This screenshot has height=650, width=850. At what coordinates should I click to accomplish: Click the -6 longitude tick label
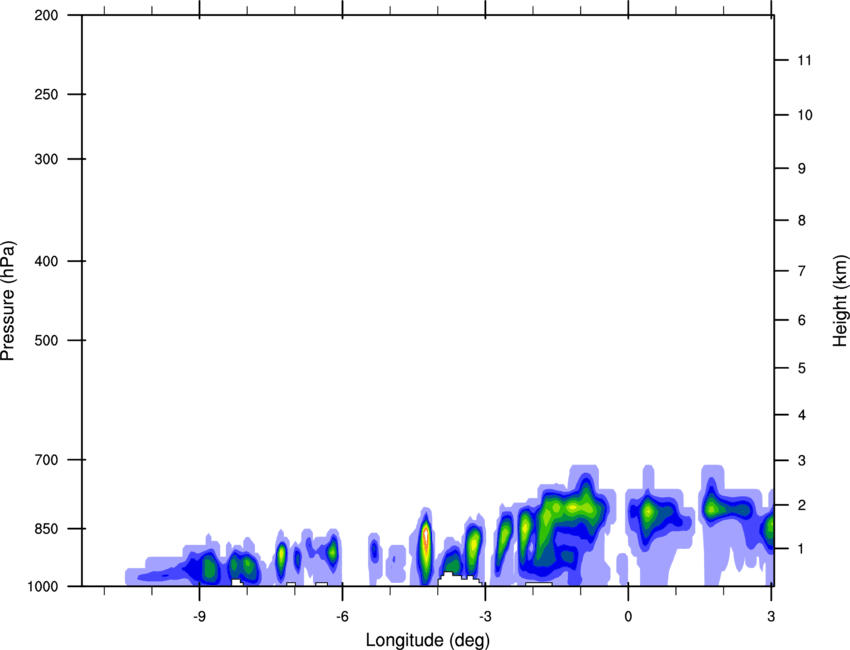tap(342, 616)
